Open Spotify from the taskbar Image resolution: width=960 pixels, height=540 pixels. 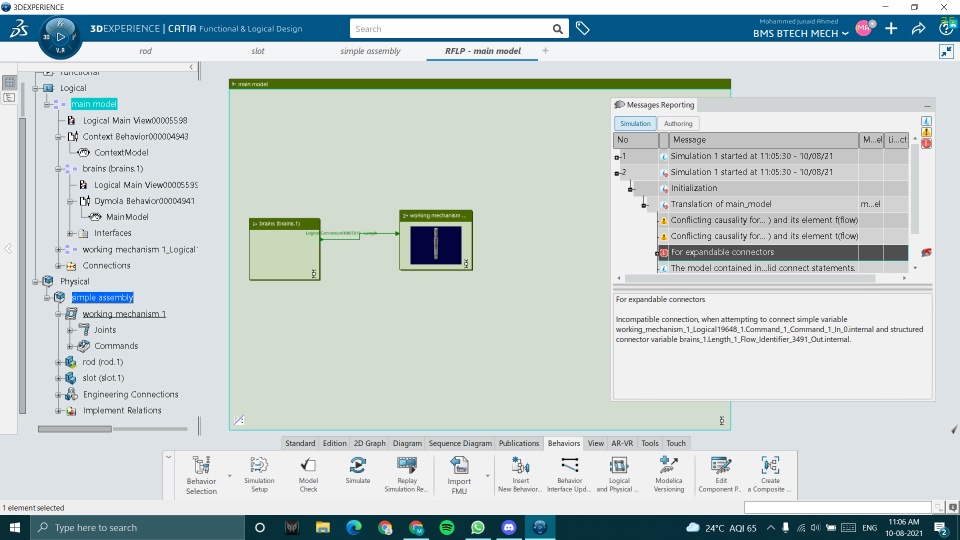click(447, 527)
